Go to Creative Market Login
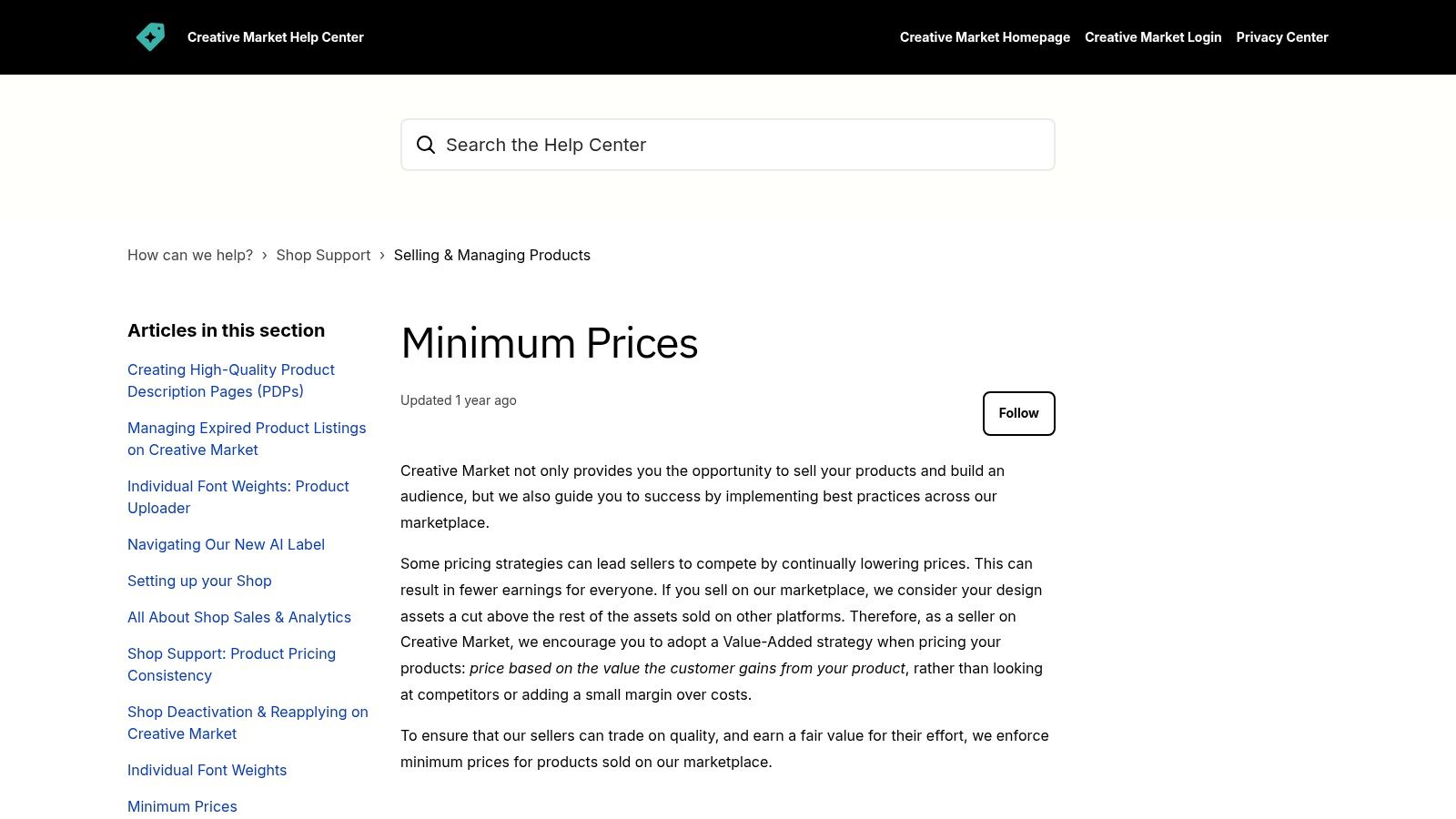This screenshot has width=1456, height=819. (x=1153, y=37)
